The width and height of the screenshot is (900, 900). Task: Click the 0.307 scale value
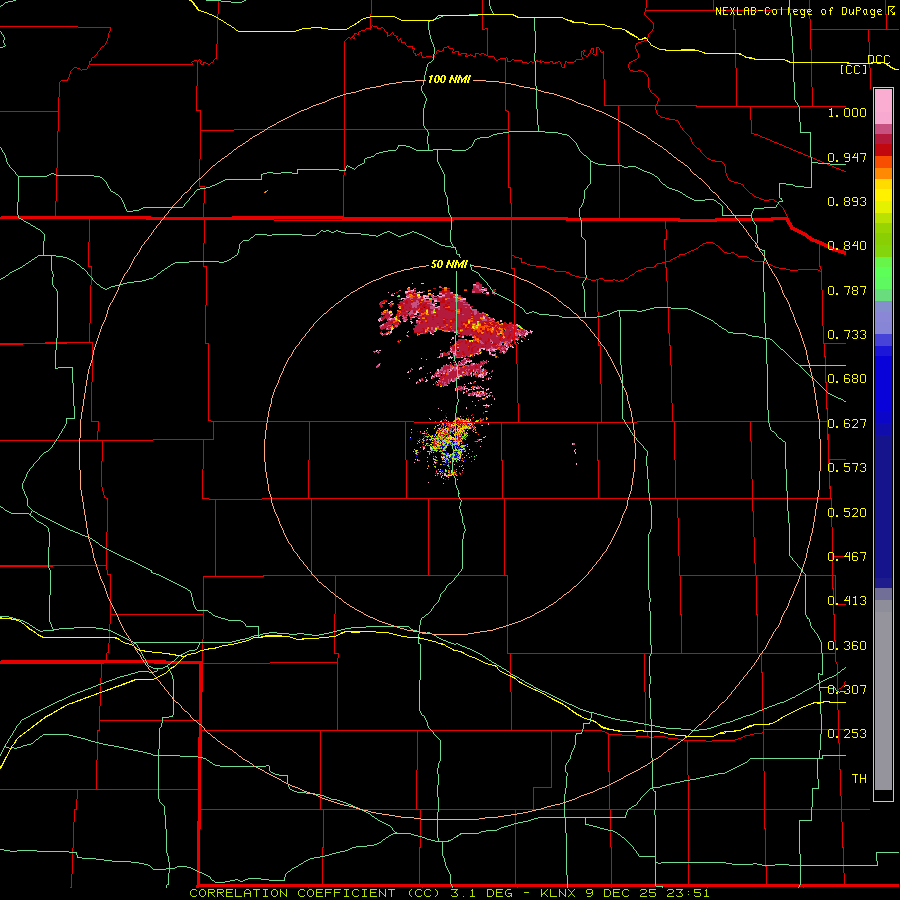coord(847,690)
